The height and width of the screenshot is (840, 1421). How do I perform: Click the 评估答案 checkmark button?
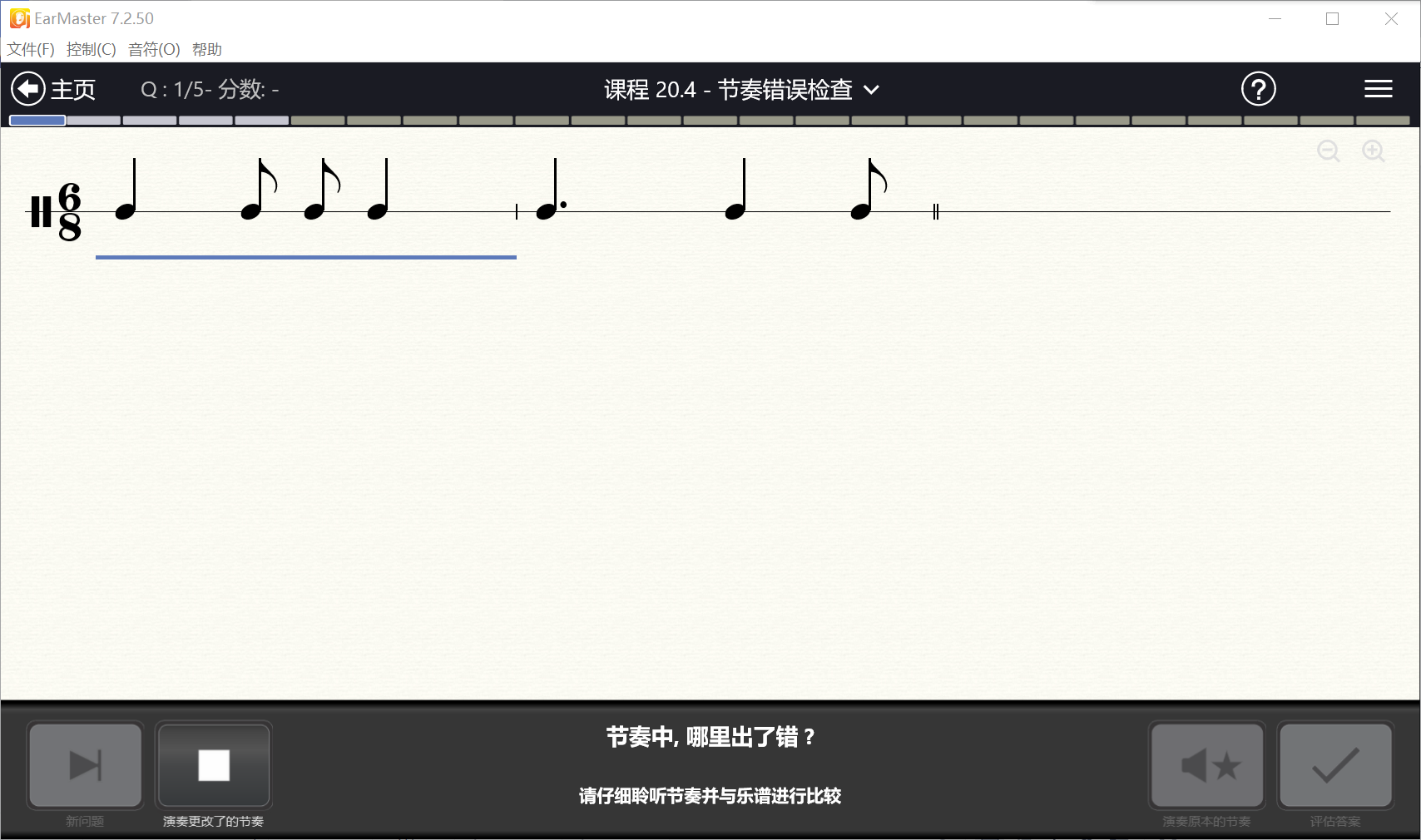[1335, 765]
